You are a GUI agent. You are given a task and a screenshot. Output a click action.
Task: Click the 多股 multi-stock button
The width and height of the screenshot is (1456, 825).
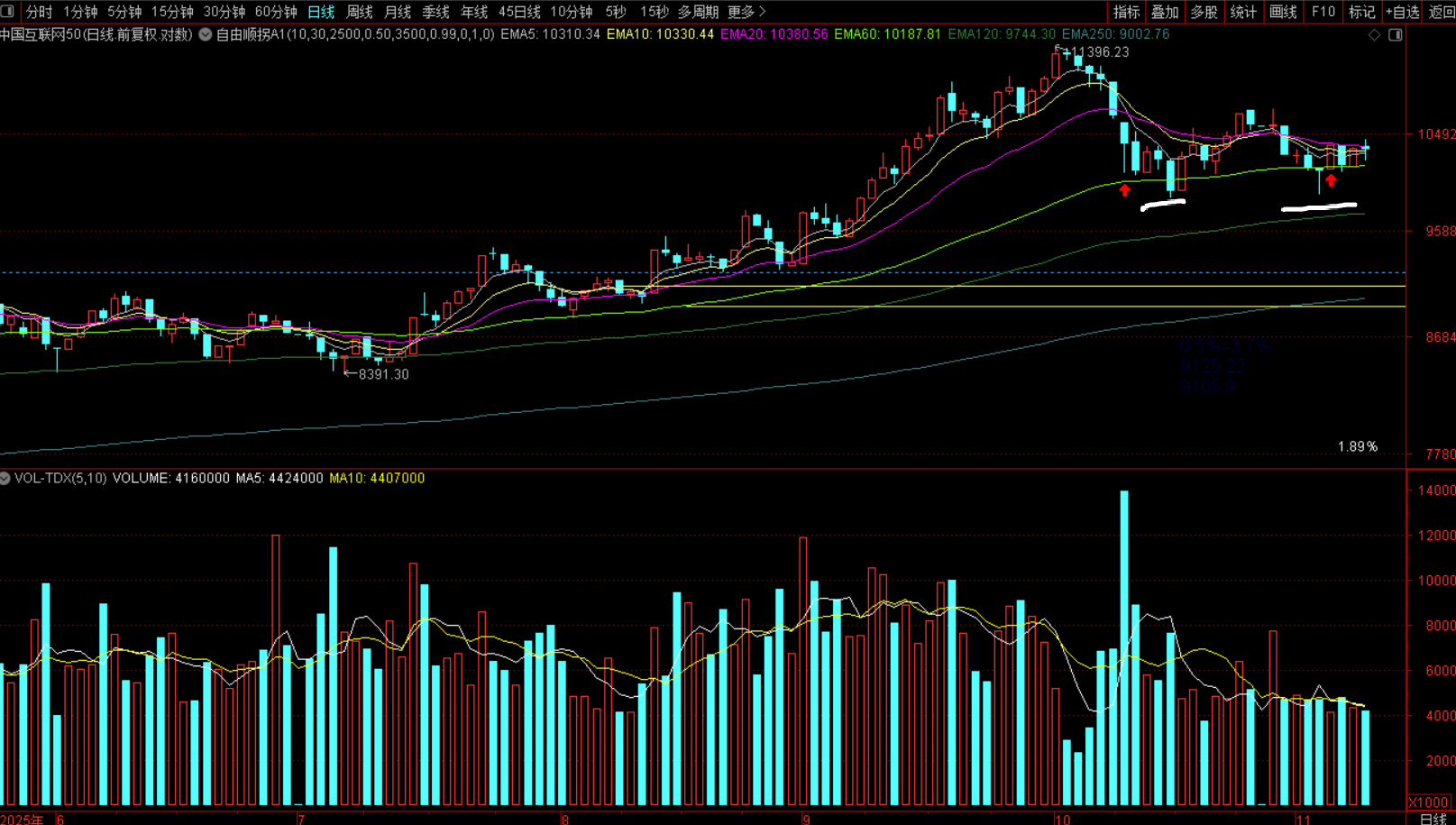pos(1204,12)
